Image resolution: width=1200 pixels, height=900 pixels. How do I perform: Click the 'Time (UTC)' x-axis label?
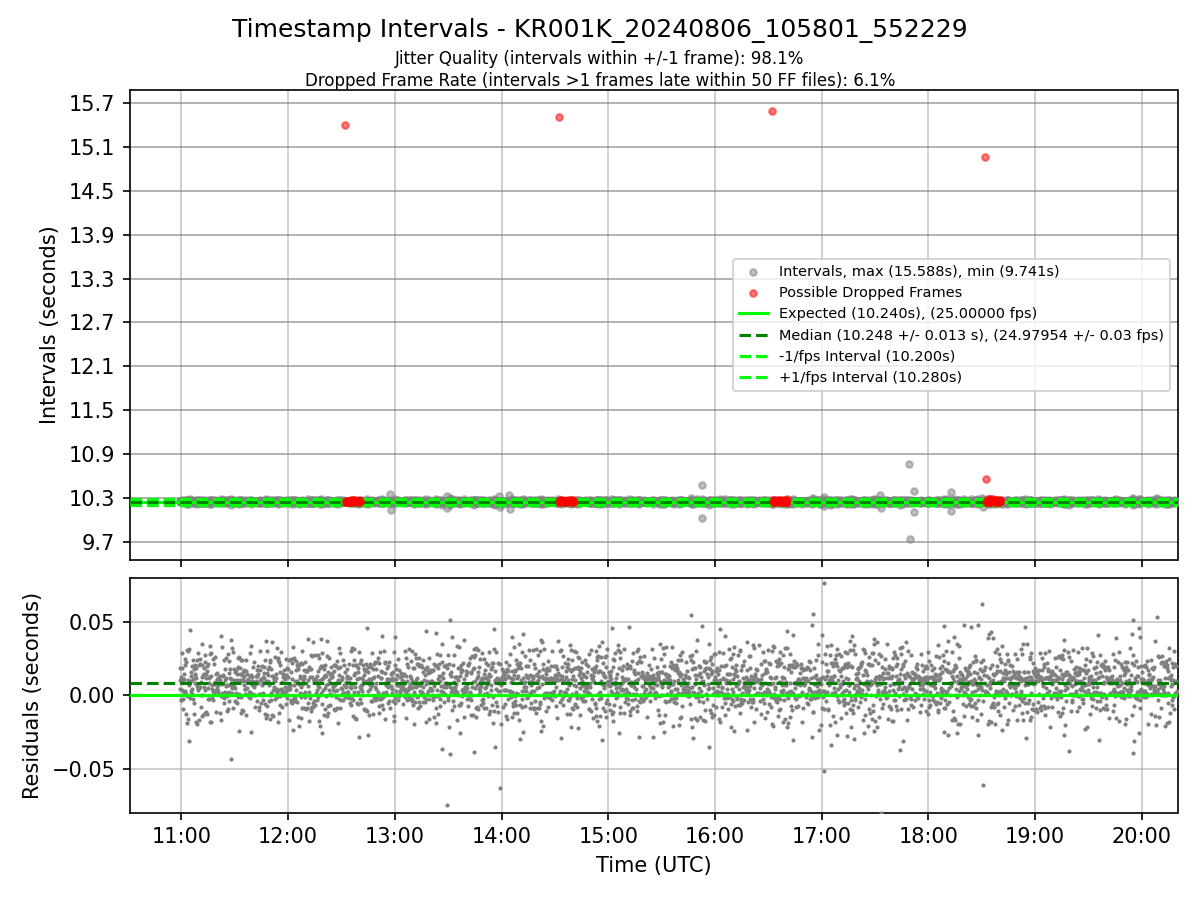point(653,865)
